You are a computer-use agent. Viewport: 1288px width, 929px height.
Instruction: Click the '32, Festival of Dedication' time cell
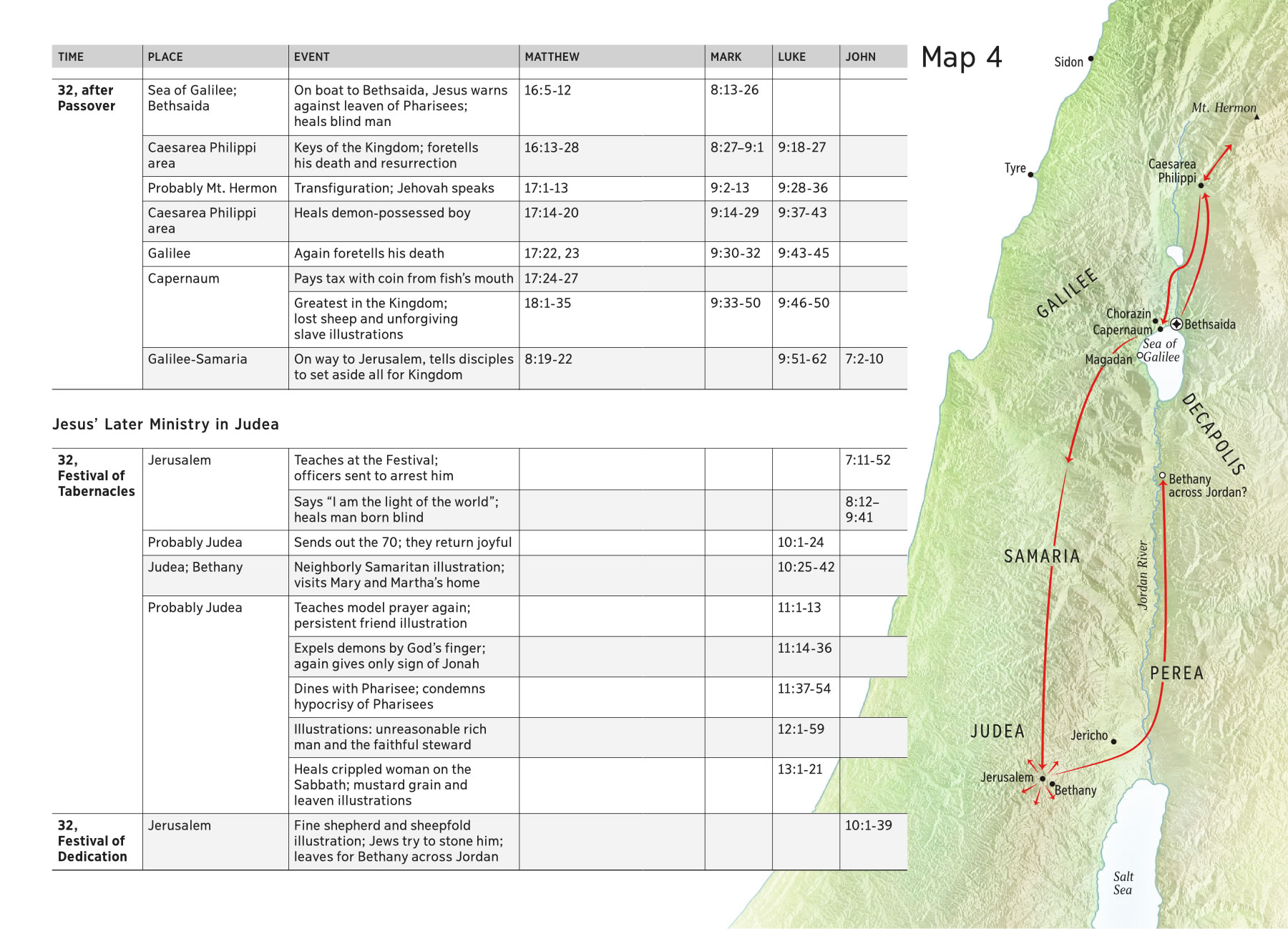pyautogui.click(x=92, y=841)
